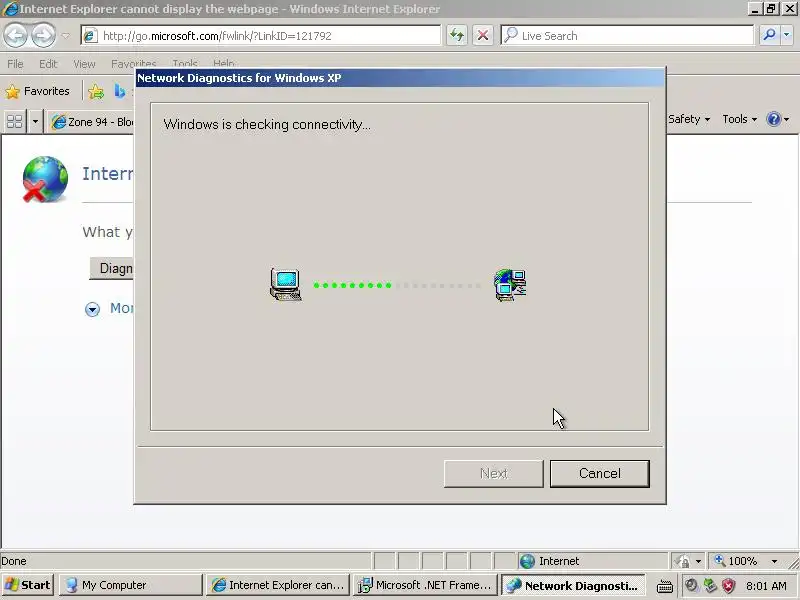Click the network connection tray icon

710,585
